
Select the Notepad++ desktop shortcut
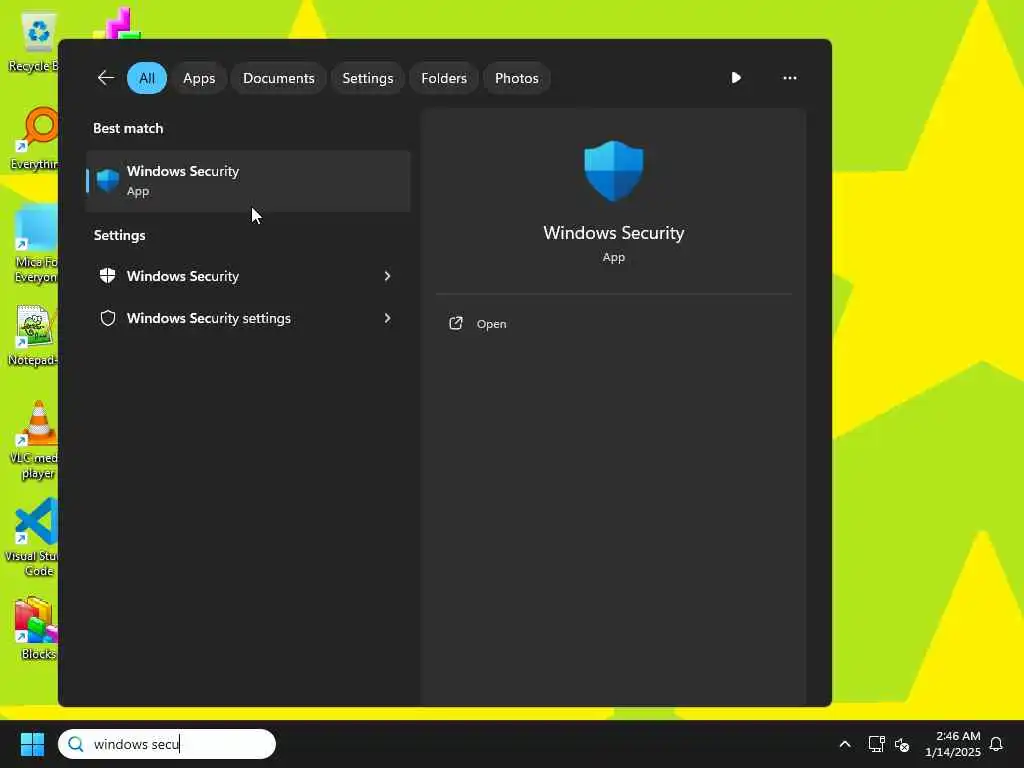[34, 336]
